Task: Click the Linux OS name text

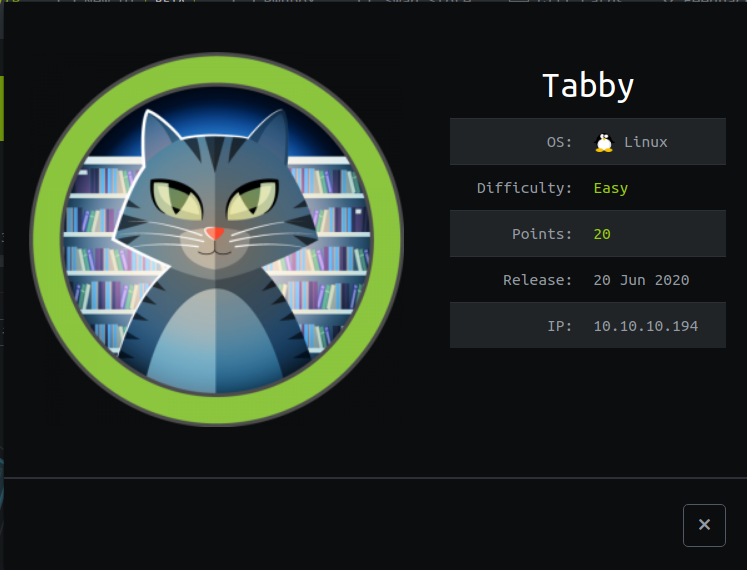Action: pyautogui.click(x=646, y=142)
